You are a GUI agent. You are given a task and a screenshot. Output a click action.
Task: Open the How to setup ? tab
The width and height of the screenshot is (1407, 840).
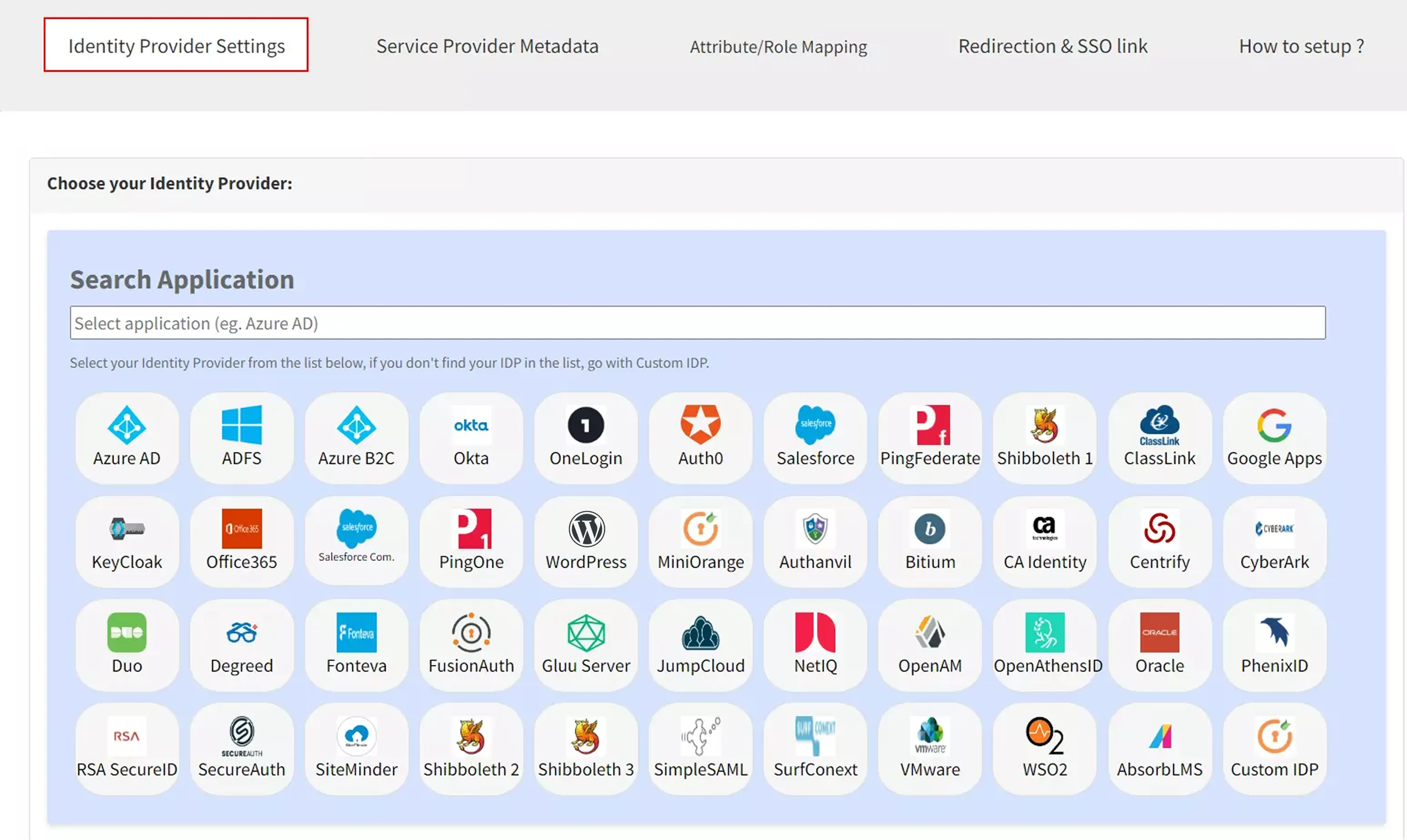tap(1302, 46)
